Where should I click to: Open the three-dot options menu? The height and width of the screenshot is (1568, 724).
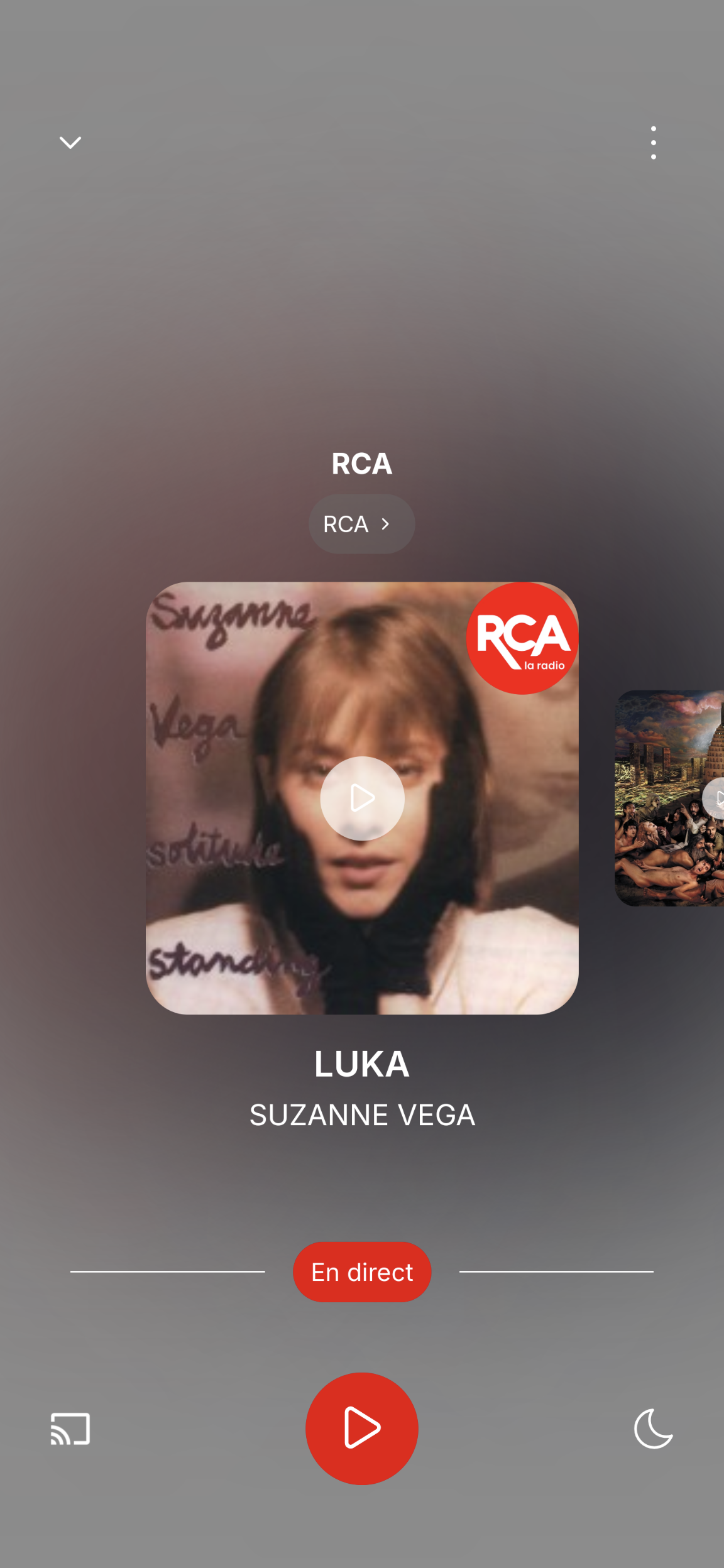click(654, 143)
